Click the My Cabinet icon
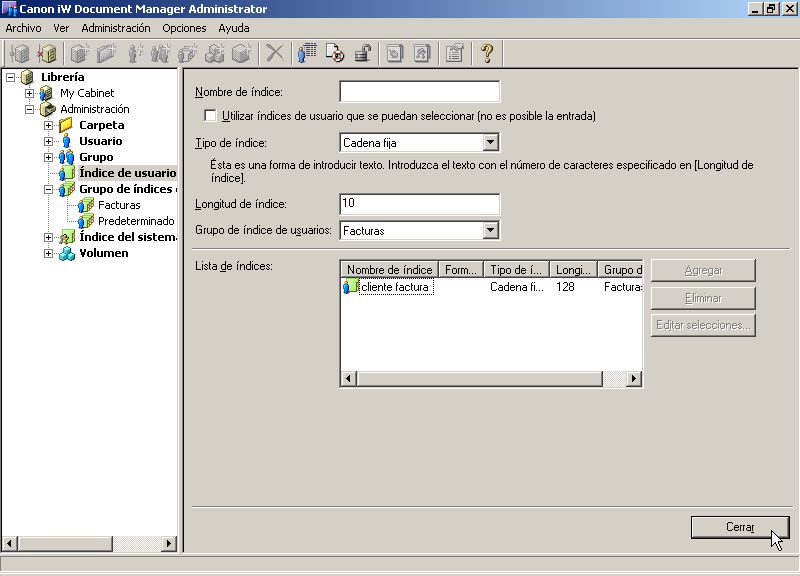 (46, 93)
